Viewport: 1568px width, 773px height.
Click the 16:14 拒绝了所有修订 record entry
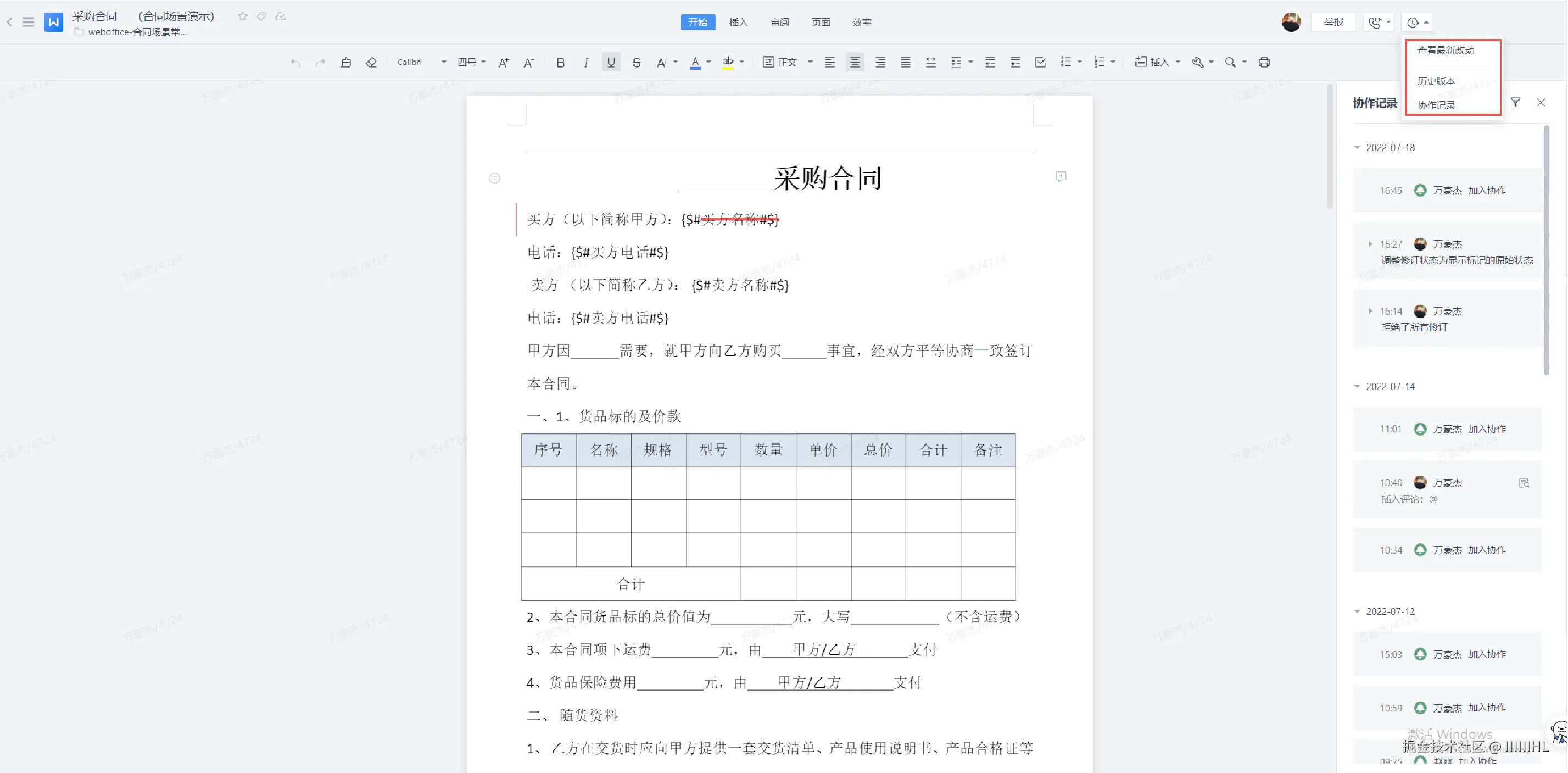pyautogui.click(x=1446, y=319)
